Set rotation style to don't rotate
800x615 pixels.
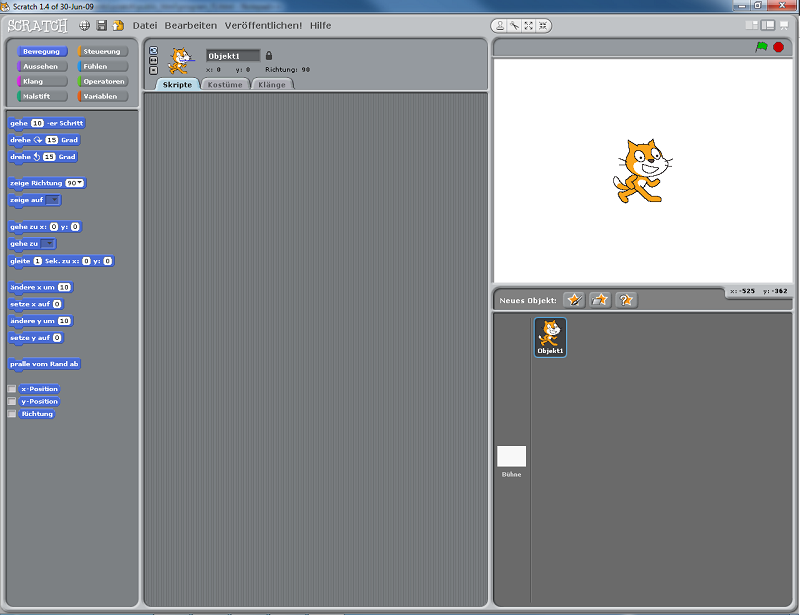point(154,70)
